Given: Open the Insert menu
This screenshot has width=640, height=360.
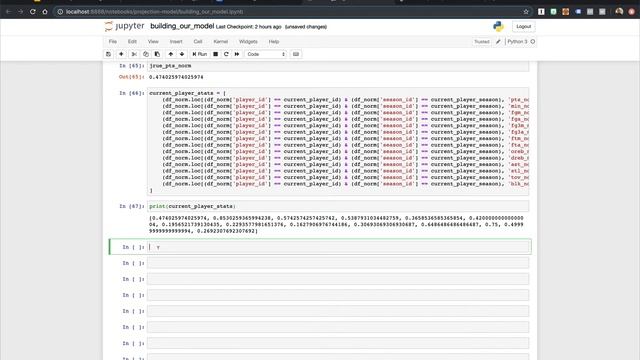Looking at the screenshot, I should (x=176, y=42).
